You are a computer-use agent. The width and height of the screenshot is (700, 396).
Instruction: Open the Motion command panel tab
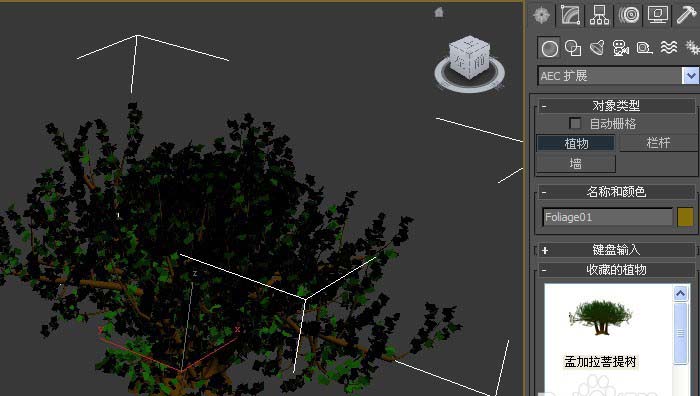[629, 15]
